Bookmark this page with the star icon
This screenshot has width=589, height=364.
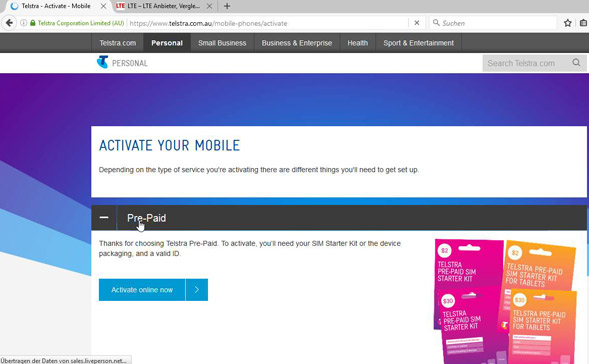(568, 23)
